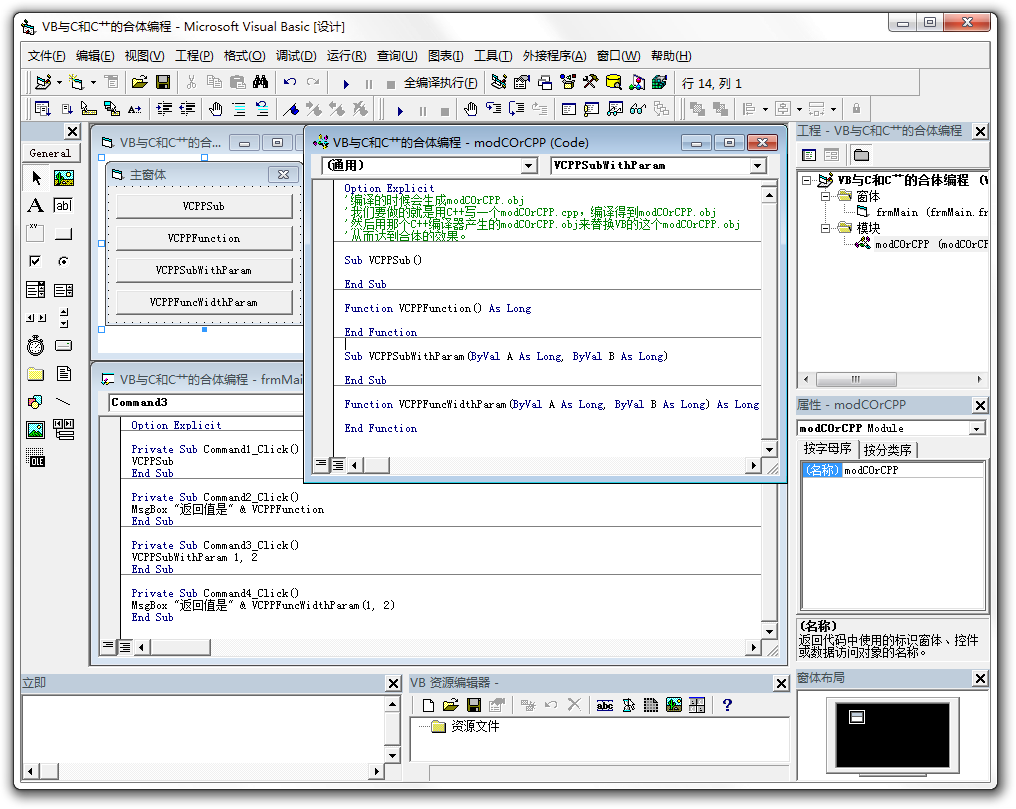1016x809 pixels.
Task: Open project with the toolbar folder icon
Action: (139, 82)
